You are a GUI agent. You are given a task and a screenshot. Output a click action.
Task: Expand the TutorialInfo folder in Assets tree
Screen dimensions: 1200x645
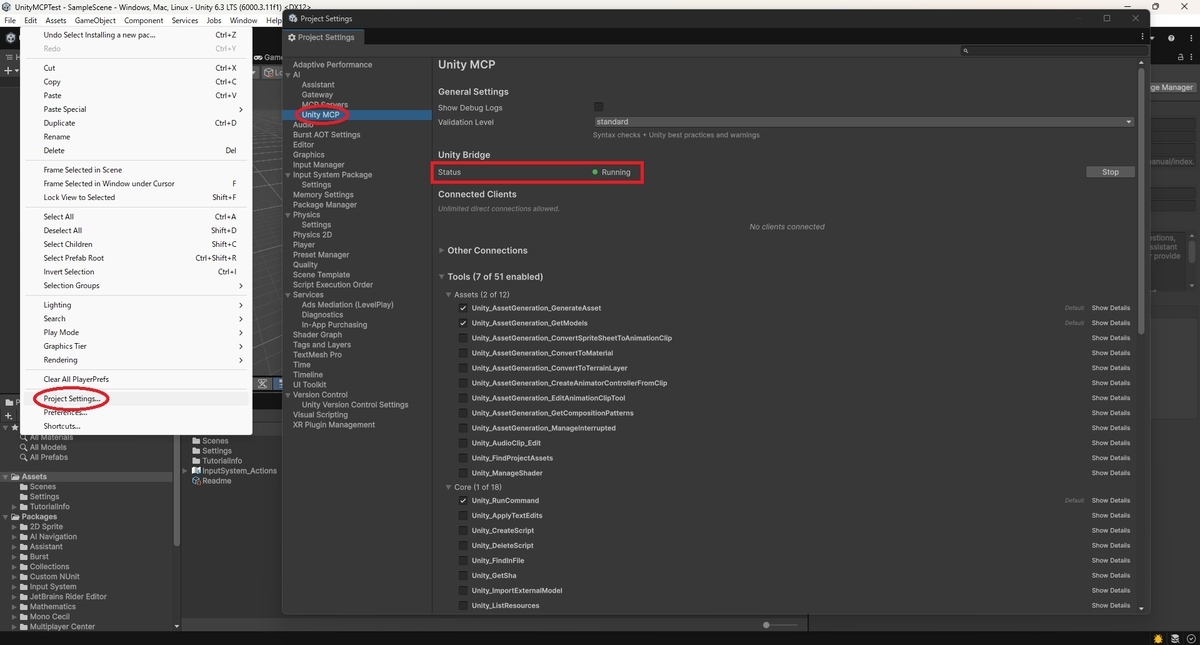(x=14, y=507)
